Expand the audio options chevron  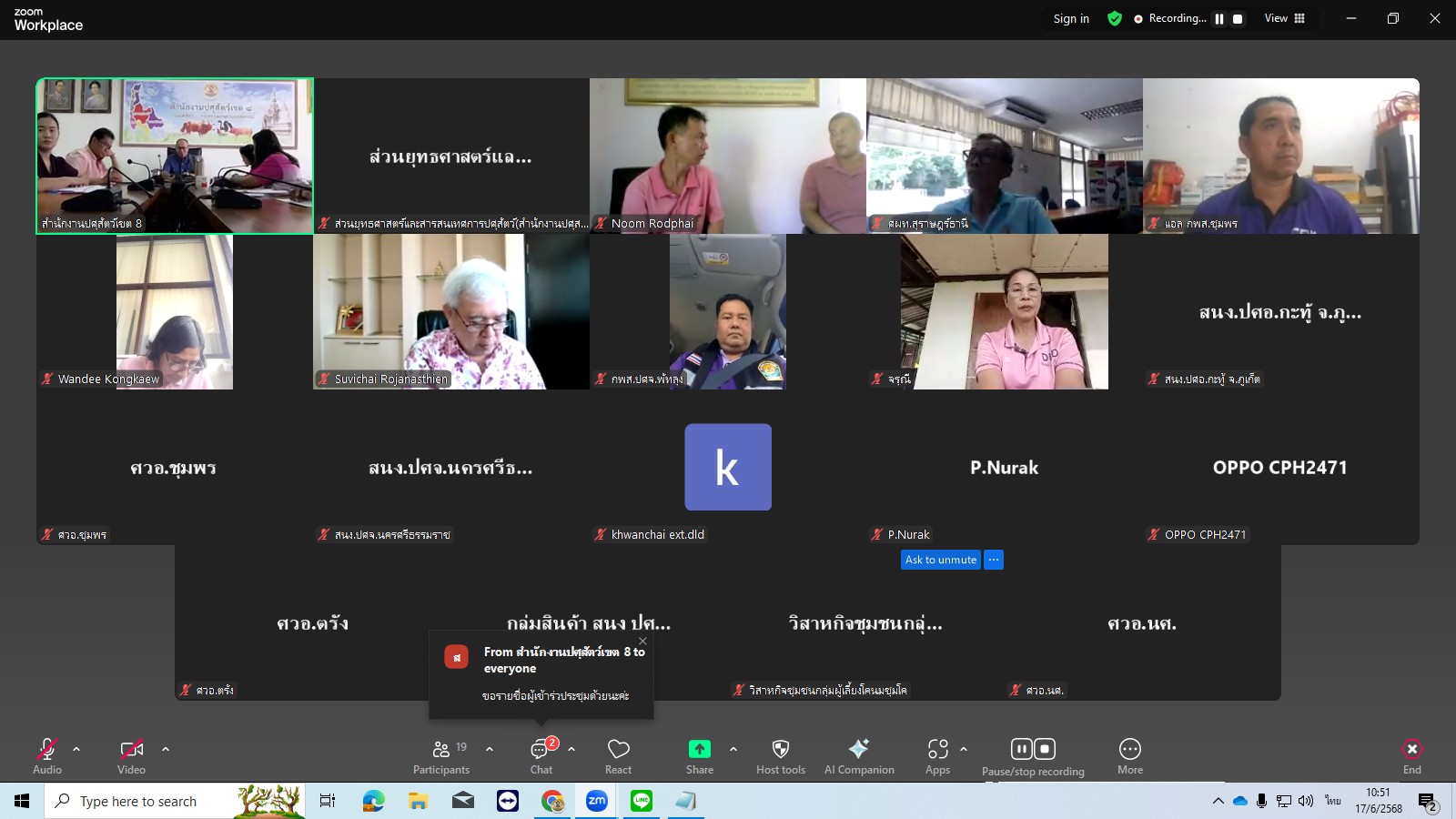[x=76, y=749]
